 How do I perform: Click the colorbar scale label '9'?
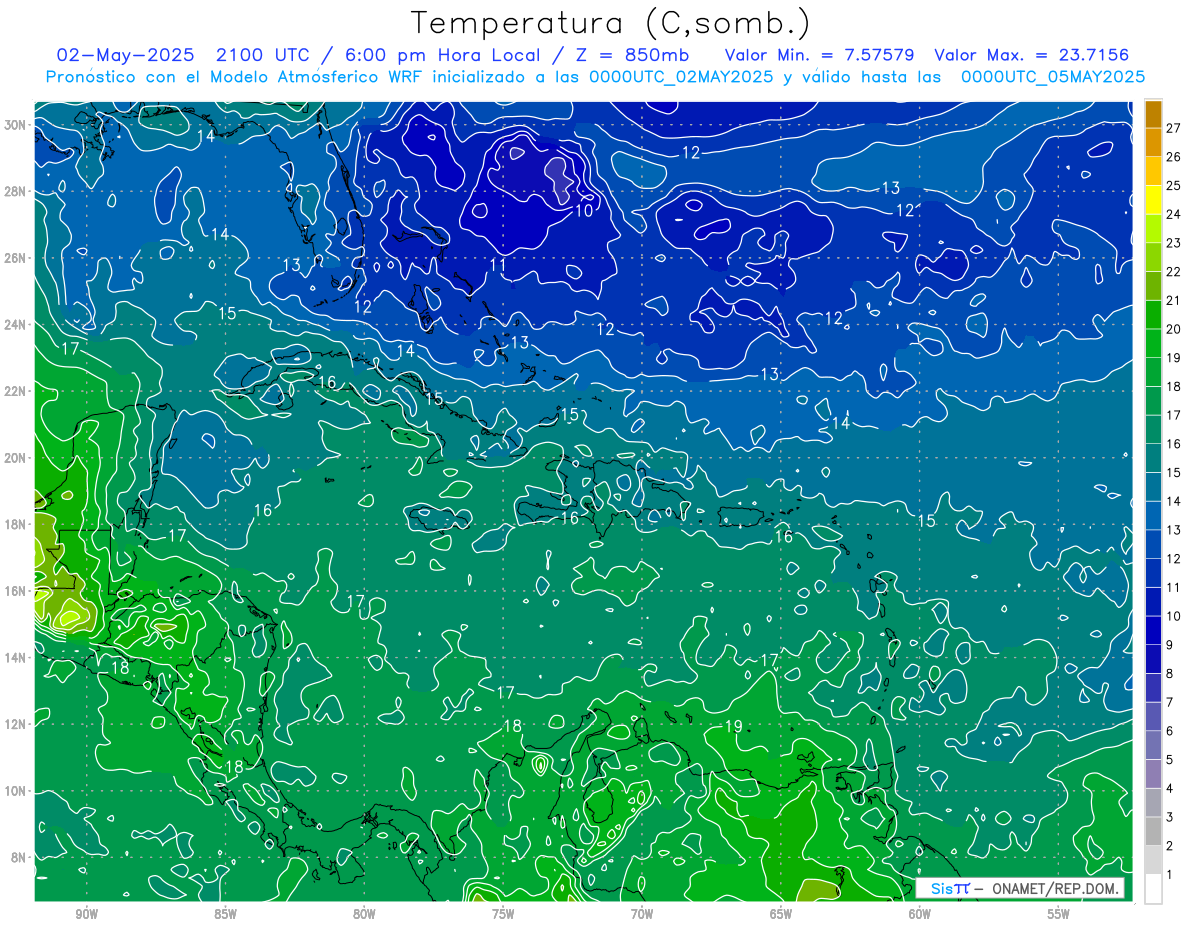click(1170, 645)
